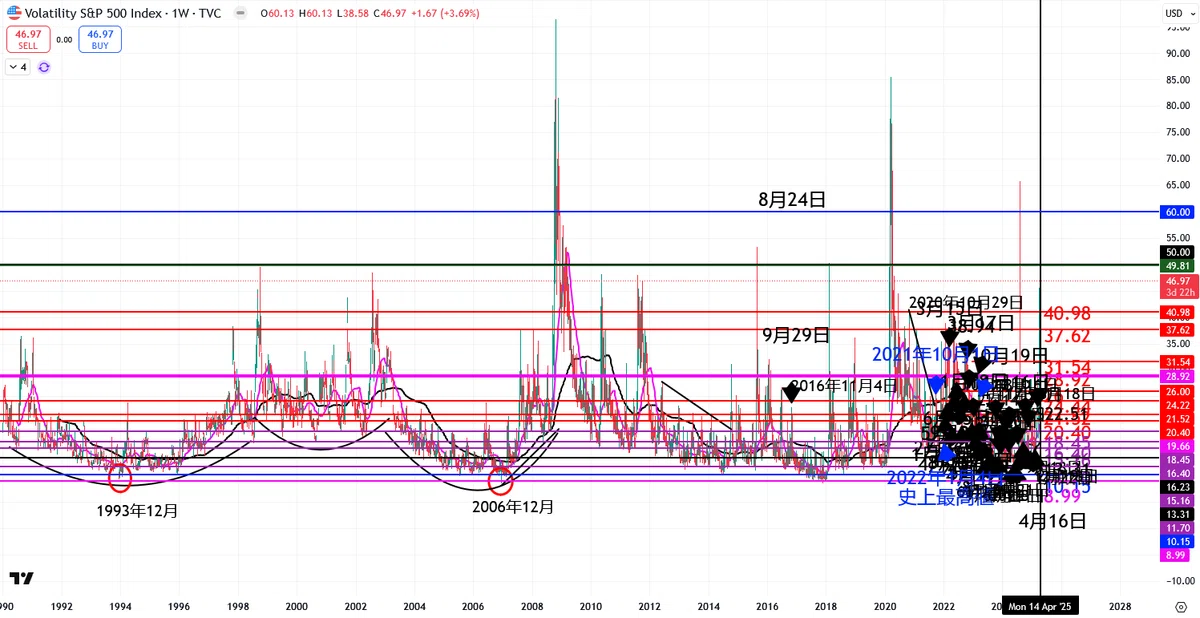Select the red 26.00 axis price label
1200x618 pixels.
click(1177, 392)
